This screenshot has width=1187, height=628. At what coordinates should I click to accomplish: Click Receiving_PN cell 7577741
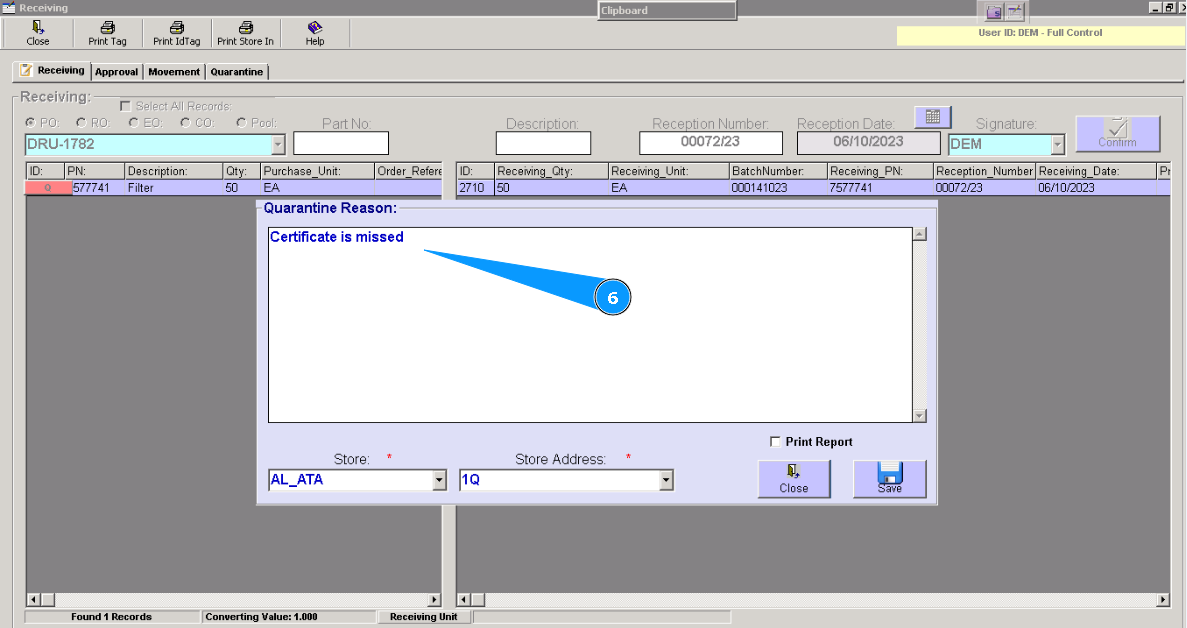point(880,188)
